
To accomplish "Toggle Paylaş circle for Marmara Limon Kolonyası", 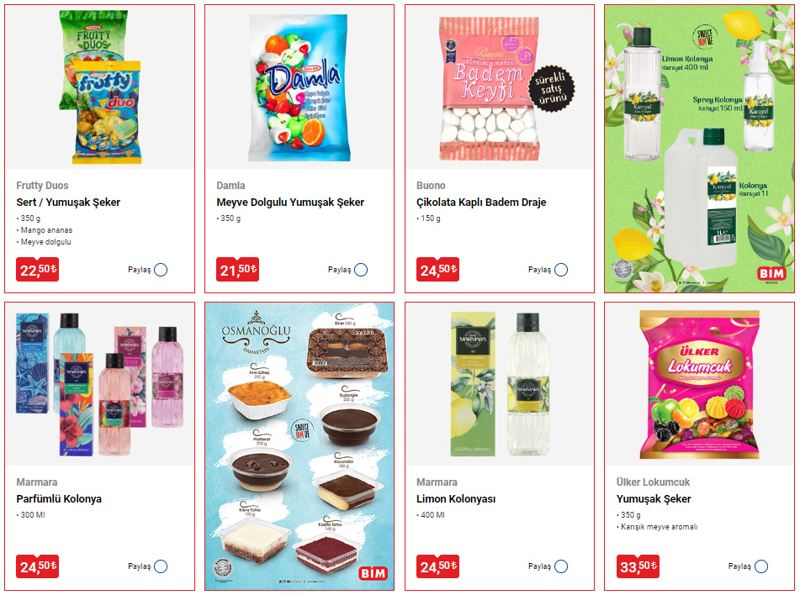I will pos(561,566).
